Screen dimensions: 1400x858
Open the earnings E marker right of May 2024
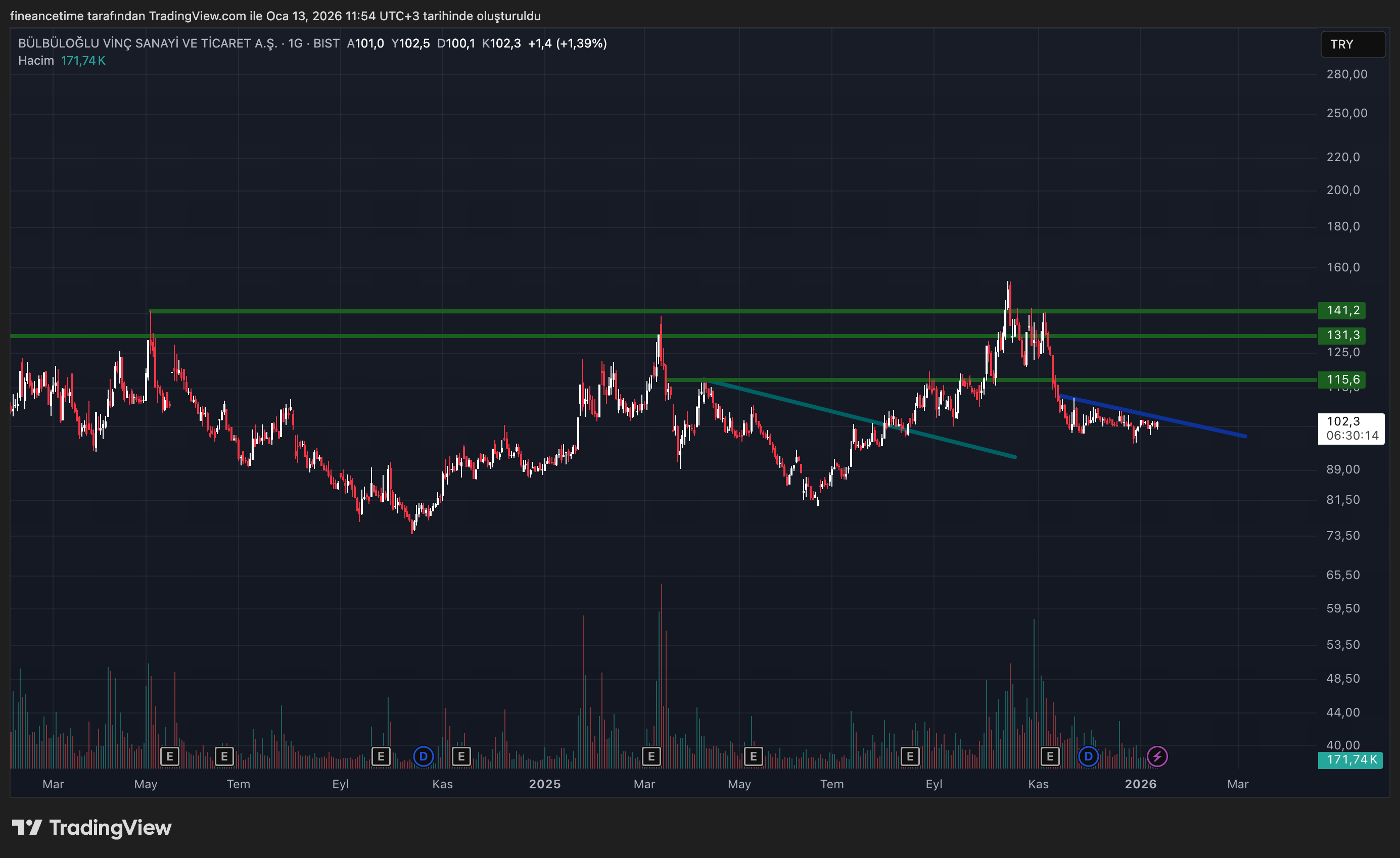point(169,756)
